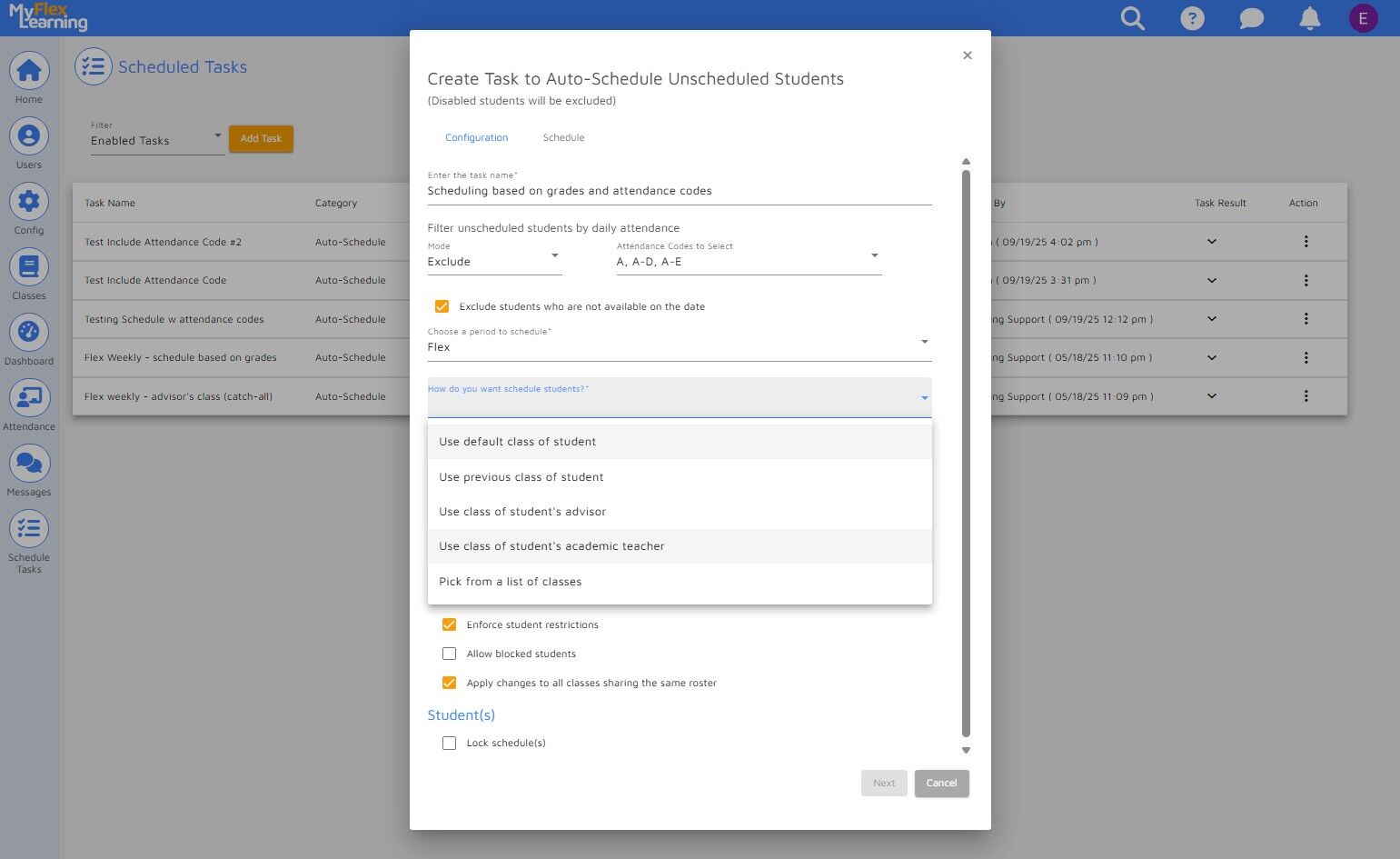This screenshot has width=1400, height=859.
Task: Open the Config gear icon
Action: [x=29, y=202]
